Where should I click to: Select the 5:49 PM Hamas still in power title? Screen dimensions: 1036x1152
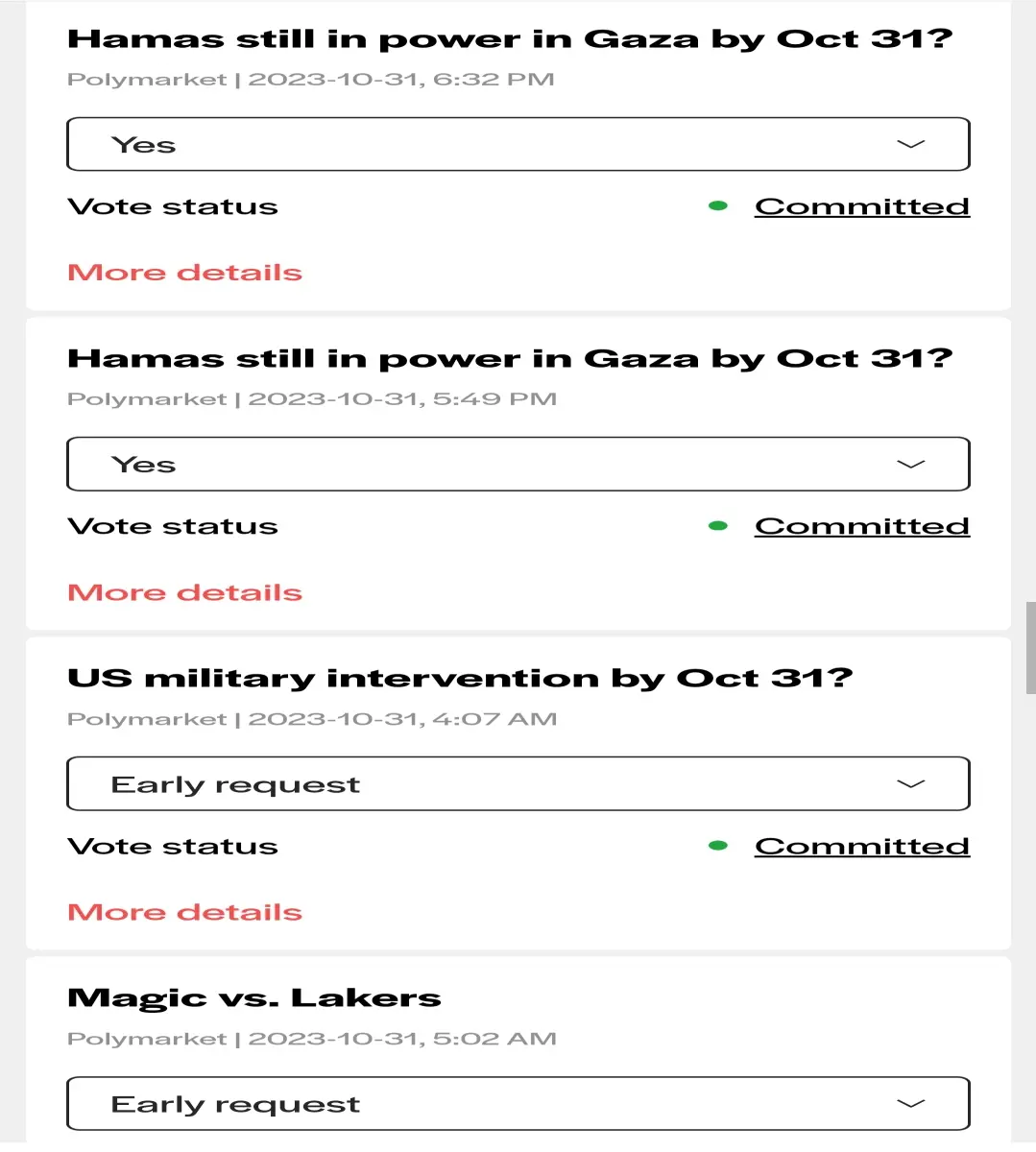coord(510,359)
